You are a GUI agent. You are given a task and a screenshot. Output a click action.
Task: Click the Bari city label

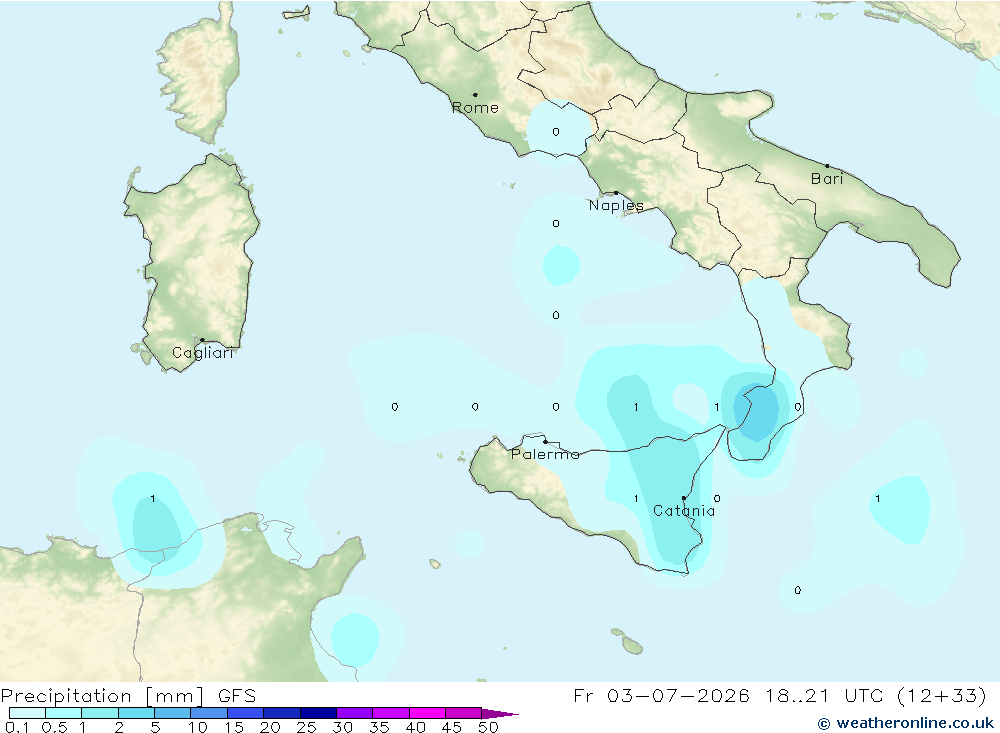[827, 179]
